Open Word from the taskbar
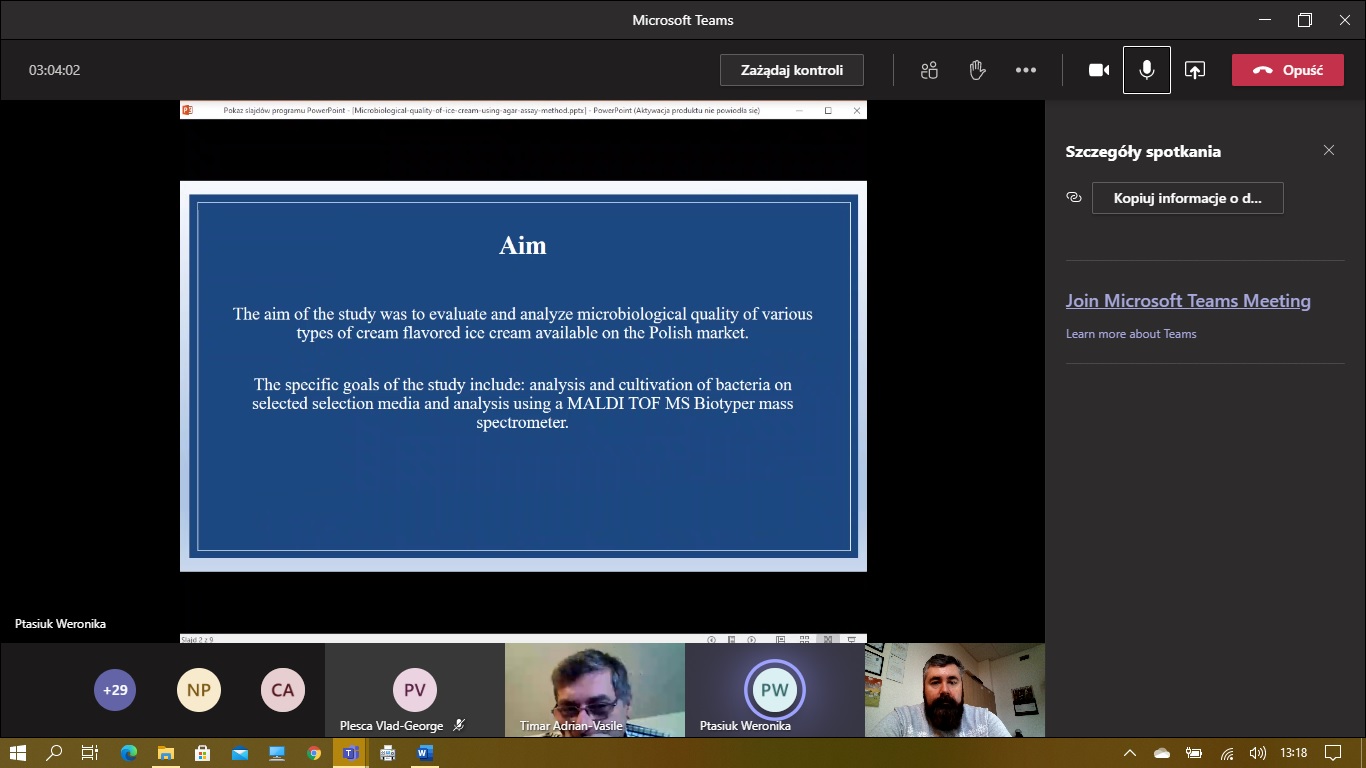Viewport: 1366px width, 768px height. click(424, 753)
